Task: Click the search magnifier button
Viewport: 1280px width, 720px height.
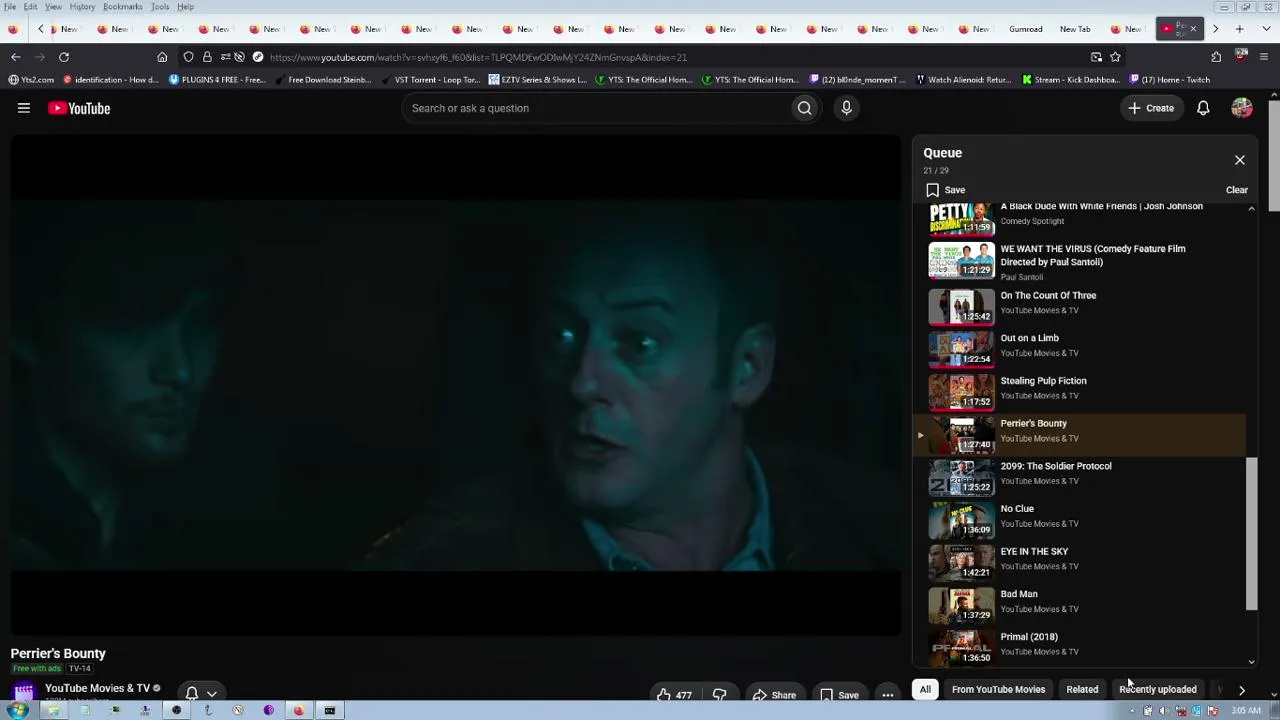Action: pyautogui.click(x=804, y=108)
